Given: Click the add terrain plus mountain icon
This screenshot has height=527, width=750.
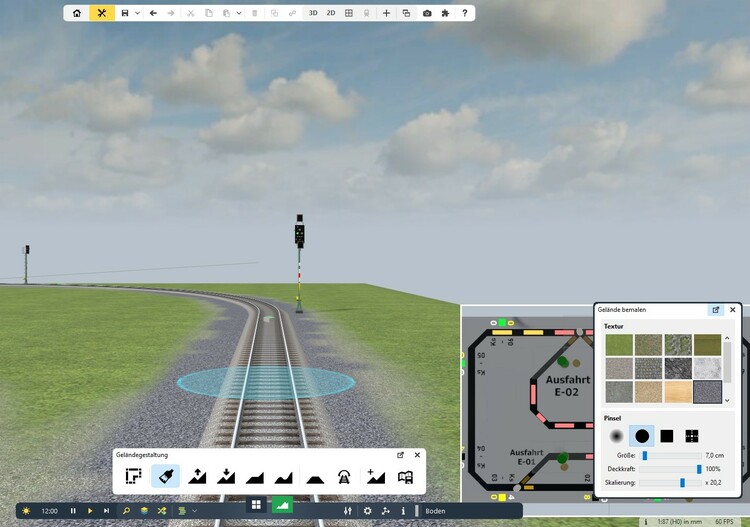Looking at the screenshot, I should tap(375, 476).
